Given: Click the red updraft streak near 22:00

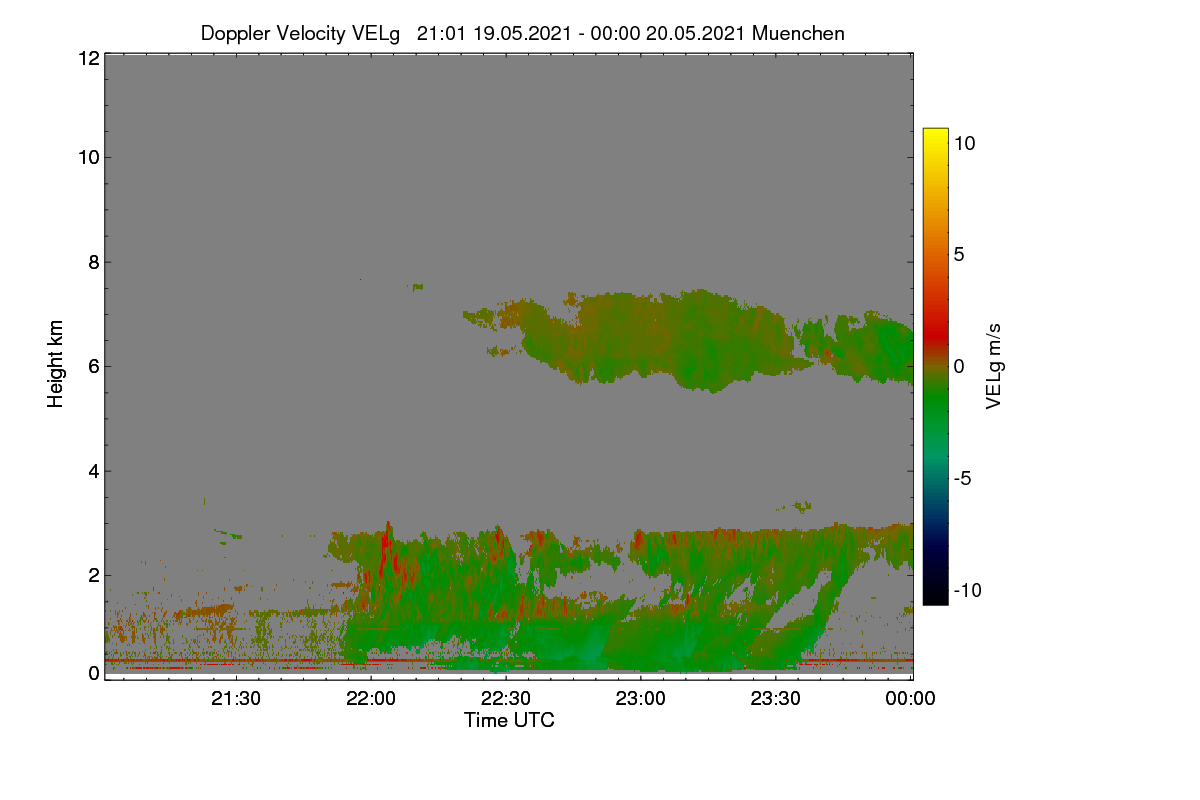Looking at the screenshot, I should [388, 548].
